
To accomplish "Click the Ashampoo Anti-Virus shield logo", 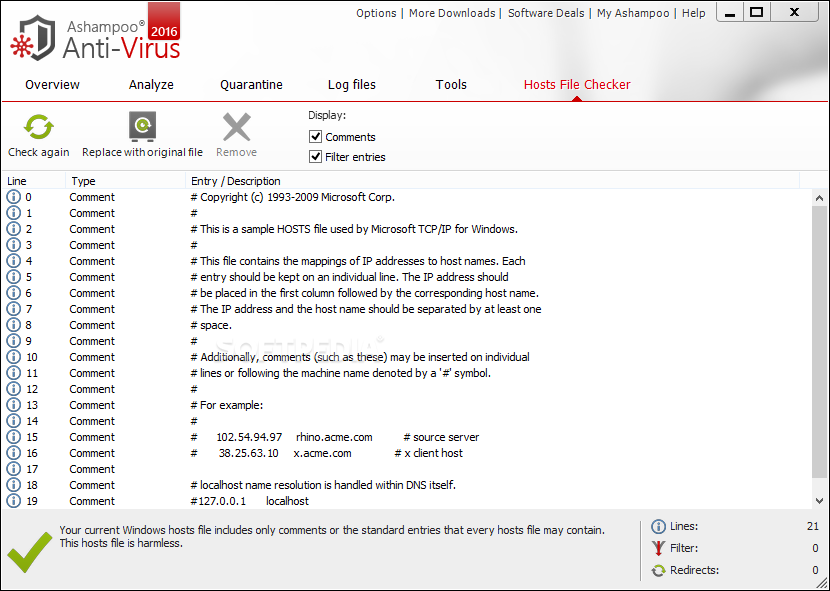I will [x=33, y=38].
